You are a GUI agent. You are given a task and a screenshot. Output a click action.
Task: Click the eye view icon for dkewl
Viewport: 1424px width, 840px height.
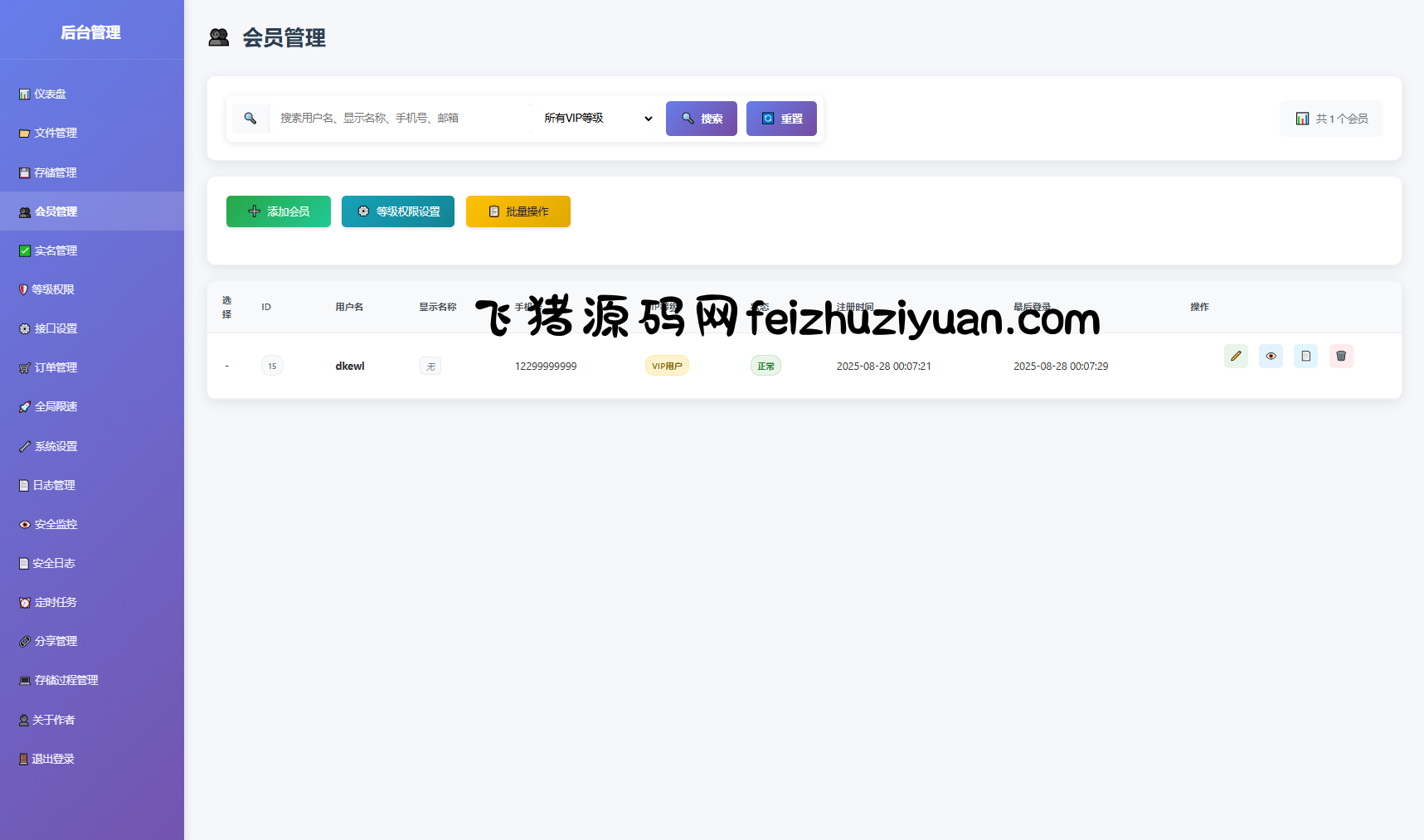[1271, 357]
